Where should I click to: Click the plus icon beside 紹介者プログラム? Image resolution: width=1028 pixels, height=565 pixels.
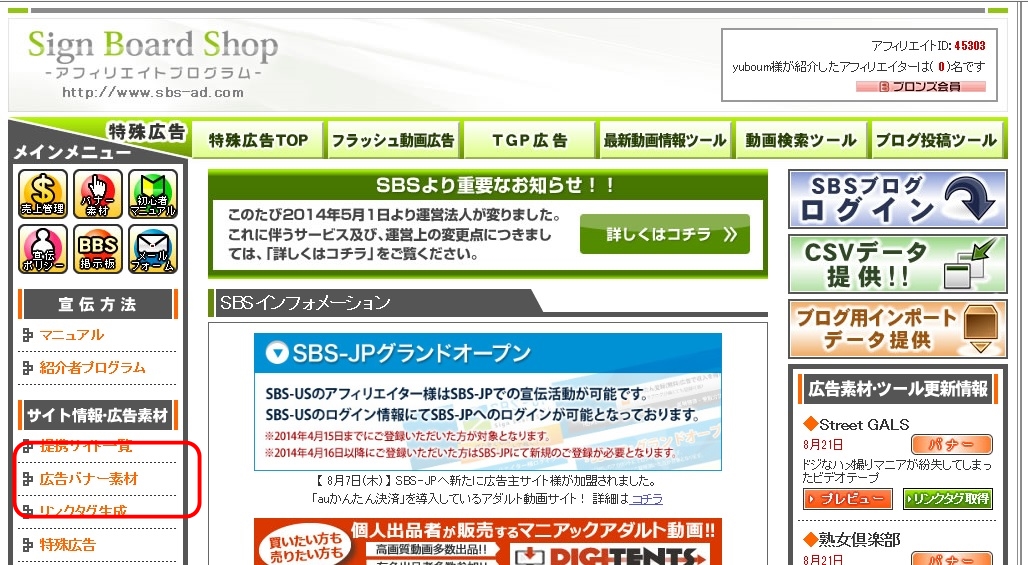coord(28,368)
